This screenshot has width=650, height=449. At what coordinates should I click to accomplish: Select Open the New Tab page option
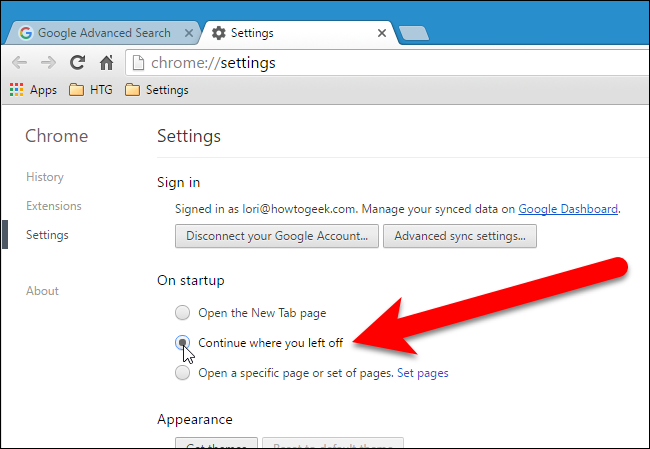click(182, 313)
